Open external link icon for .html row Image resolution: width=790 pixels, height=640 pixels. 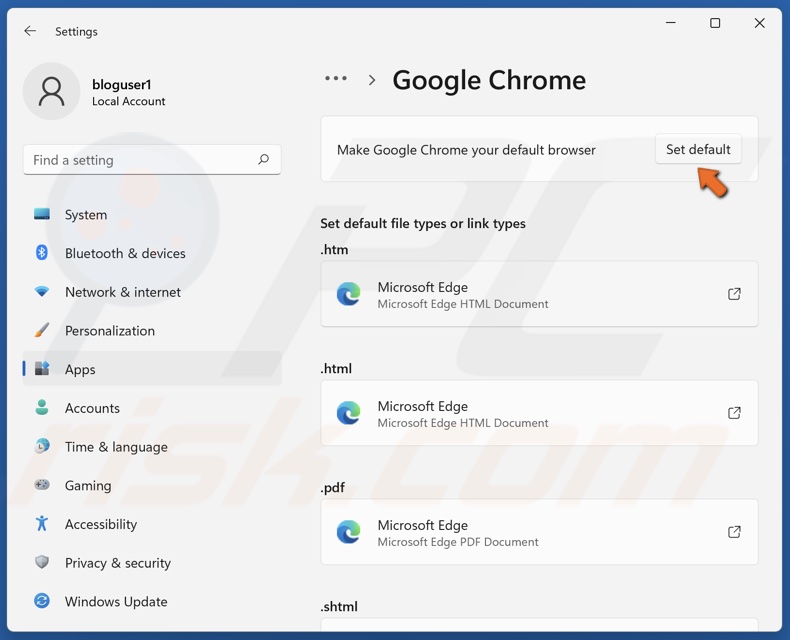[x=734, y=413]
